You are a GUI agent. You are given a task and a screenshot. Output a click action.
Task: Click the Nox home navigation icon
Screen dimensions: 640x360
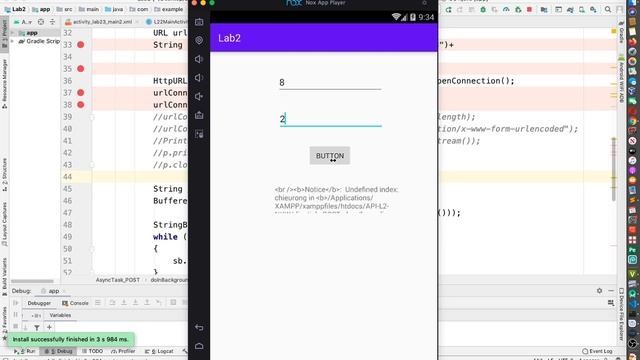tap(199, 346)
